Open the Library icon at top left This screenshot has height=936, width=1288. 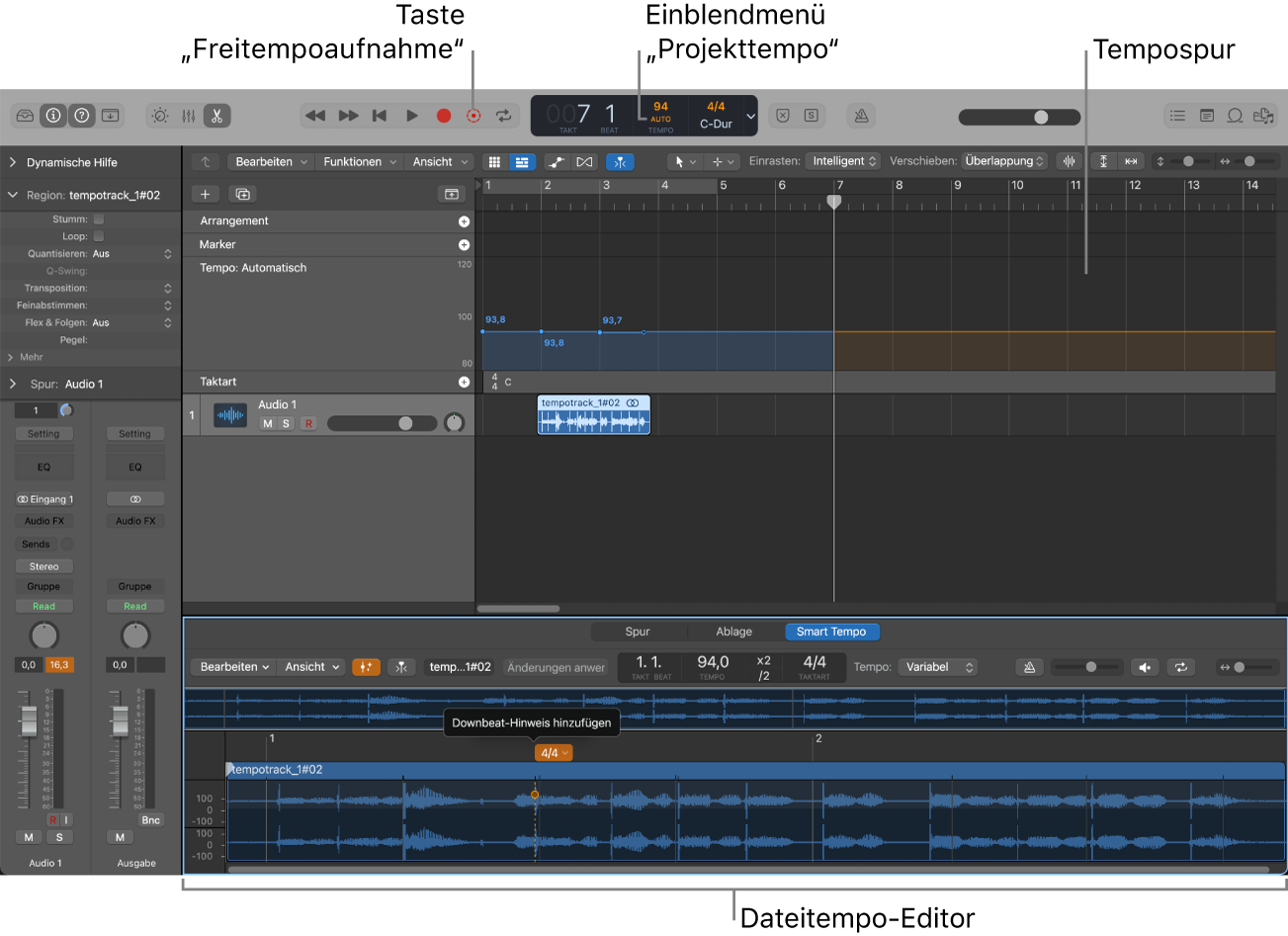25,115
